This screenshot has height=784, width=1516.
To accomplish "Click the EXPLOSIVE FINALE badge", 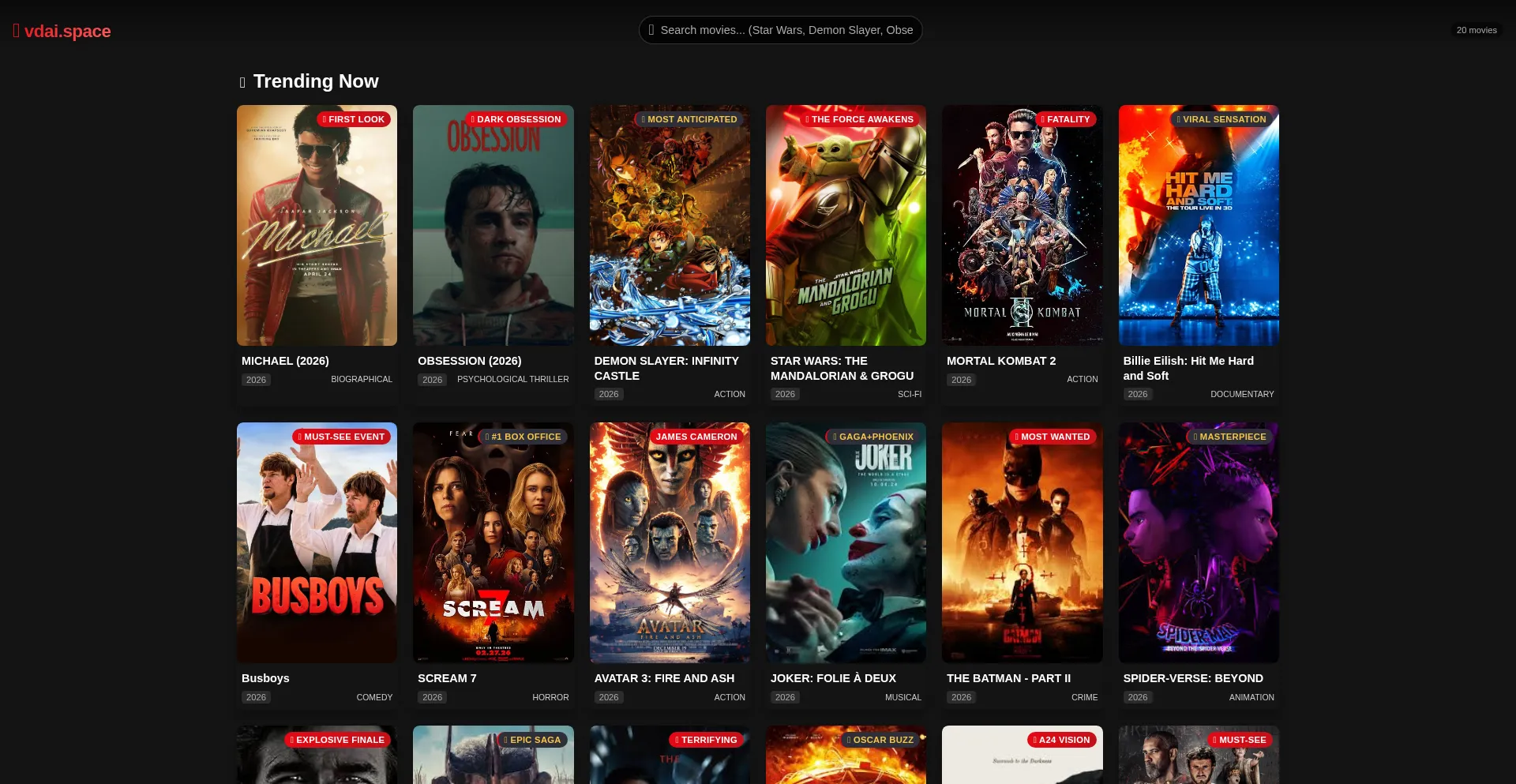I will (x=337, y=740).
